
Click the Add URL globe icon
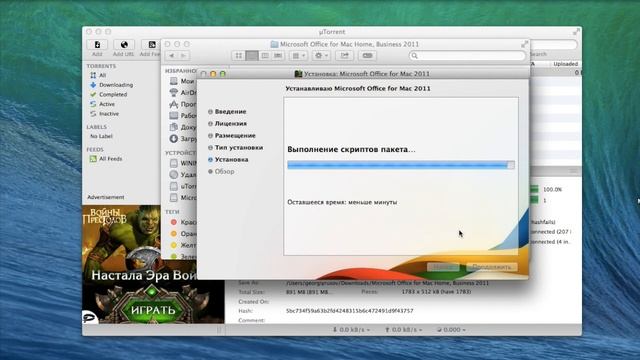coord(124,44)
